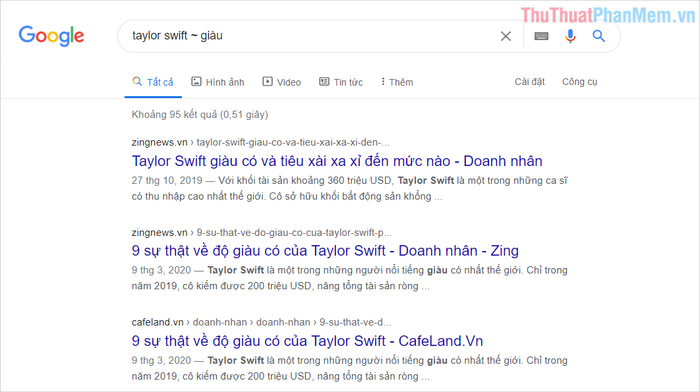This screenshot has width=700, height=392.
Task: Open the on-screen keyboard input tool
Action: [x=541, y=36]
